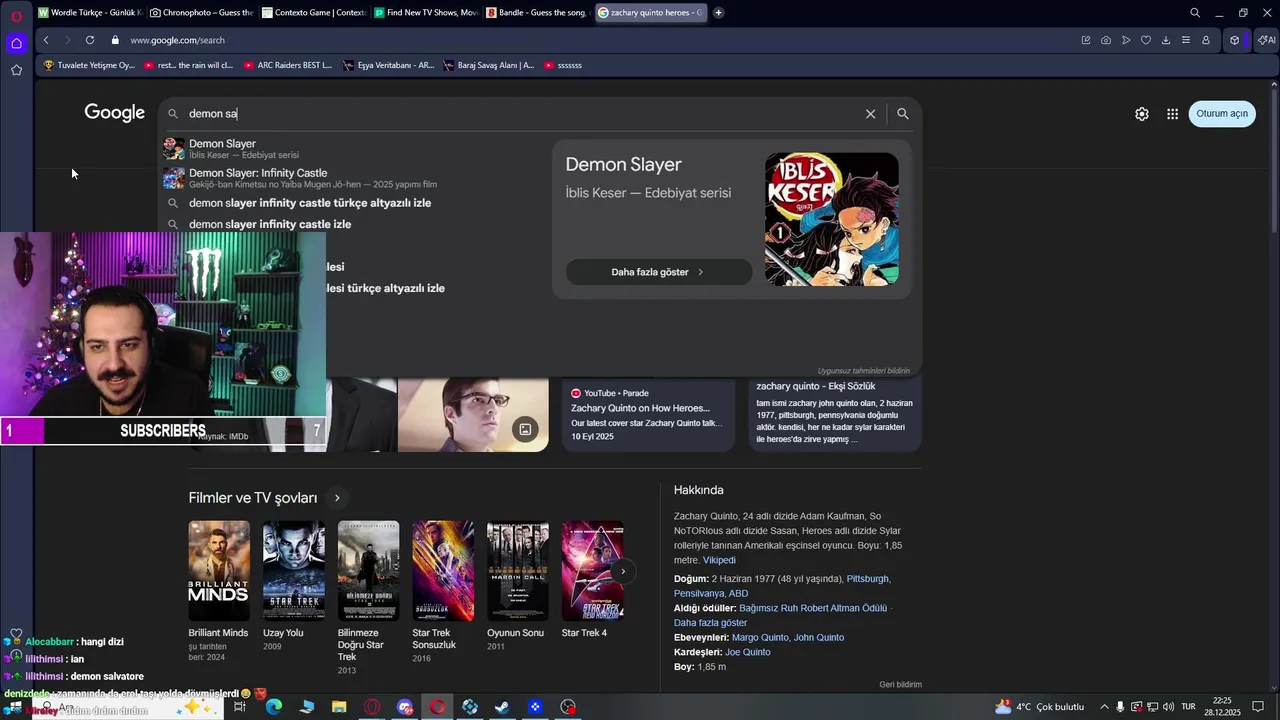Open the Pittsburgh birthplace link
This screenshot has width=1280, height=720.
pyautogui.click(x=868, y=579)
